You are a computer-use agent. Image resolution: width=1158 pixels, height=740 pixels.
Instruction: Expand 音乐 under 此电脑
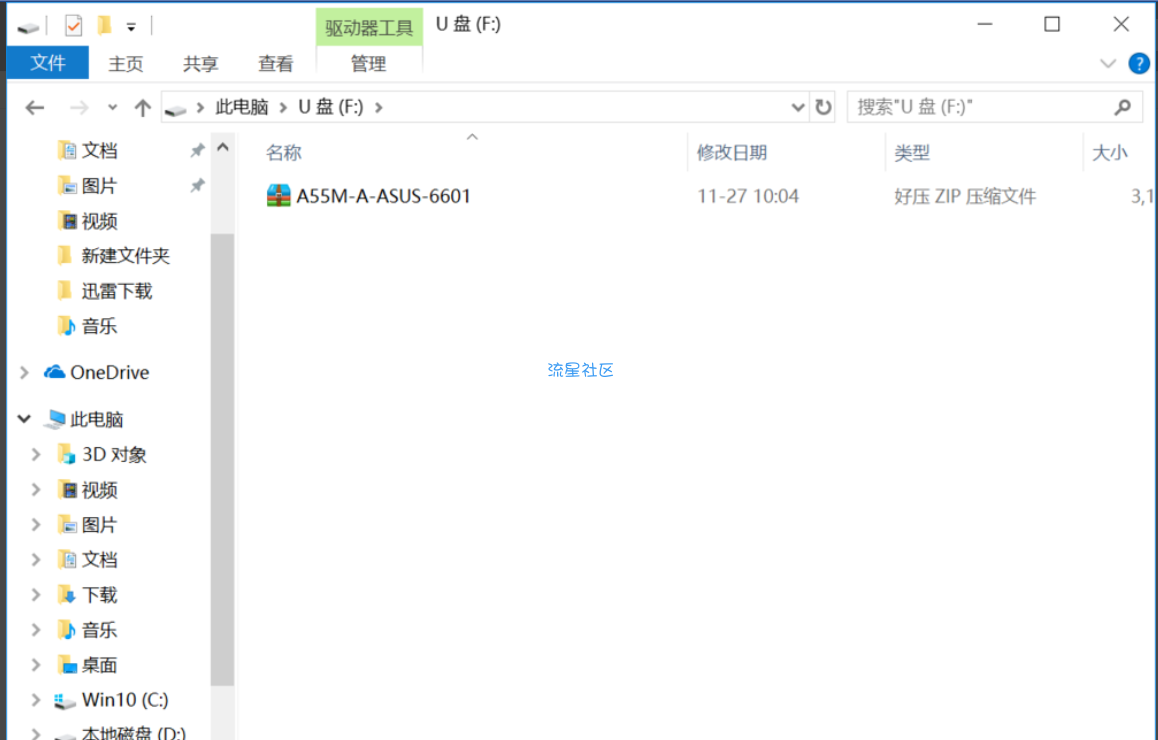35,629
